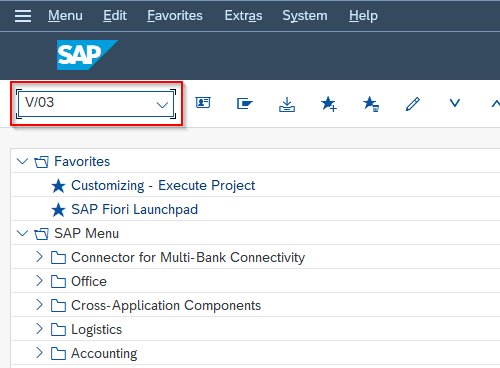Viewport: 500px width, 368px height.
Task: Expand the Cross-Application Components node
Action: [x=39, y=305]
